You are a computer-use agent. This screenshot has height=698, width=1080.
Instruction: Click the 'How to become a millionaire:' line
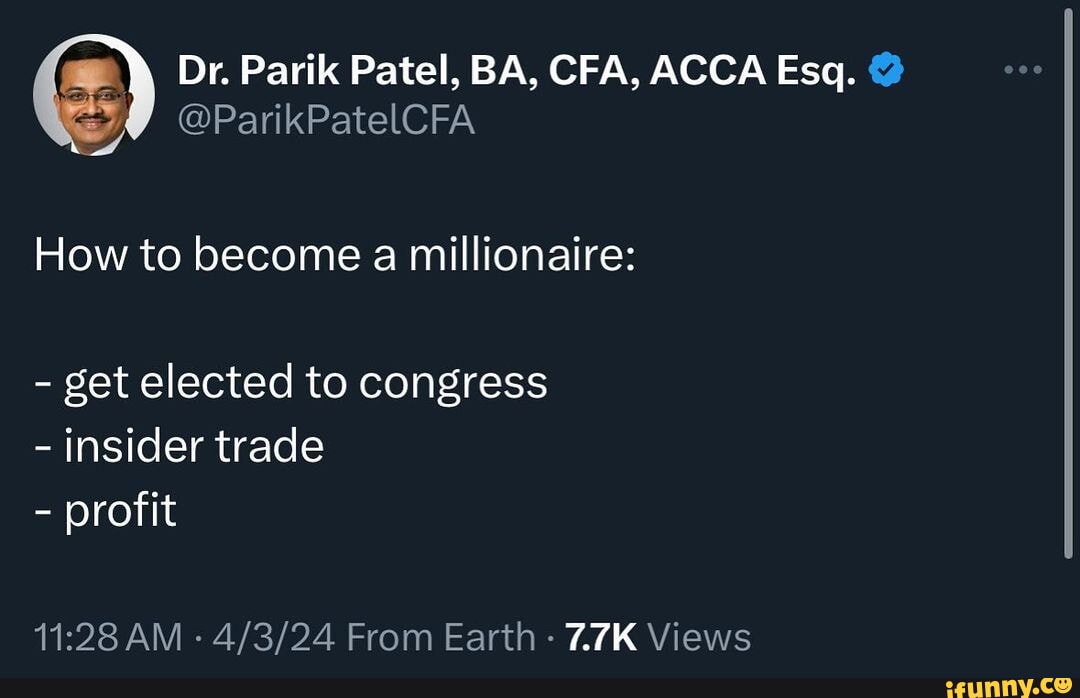334,256
